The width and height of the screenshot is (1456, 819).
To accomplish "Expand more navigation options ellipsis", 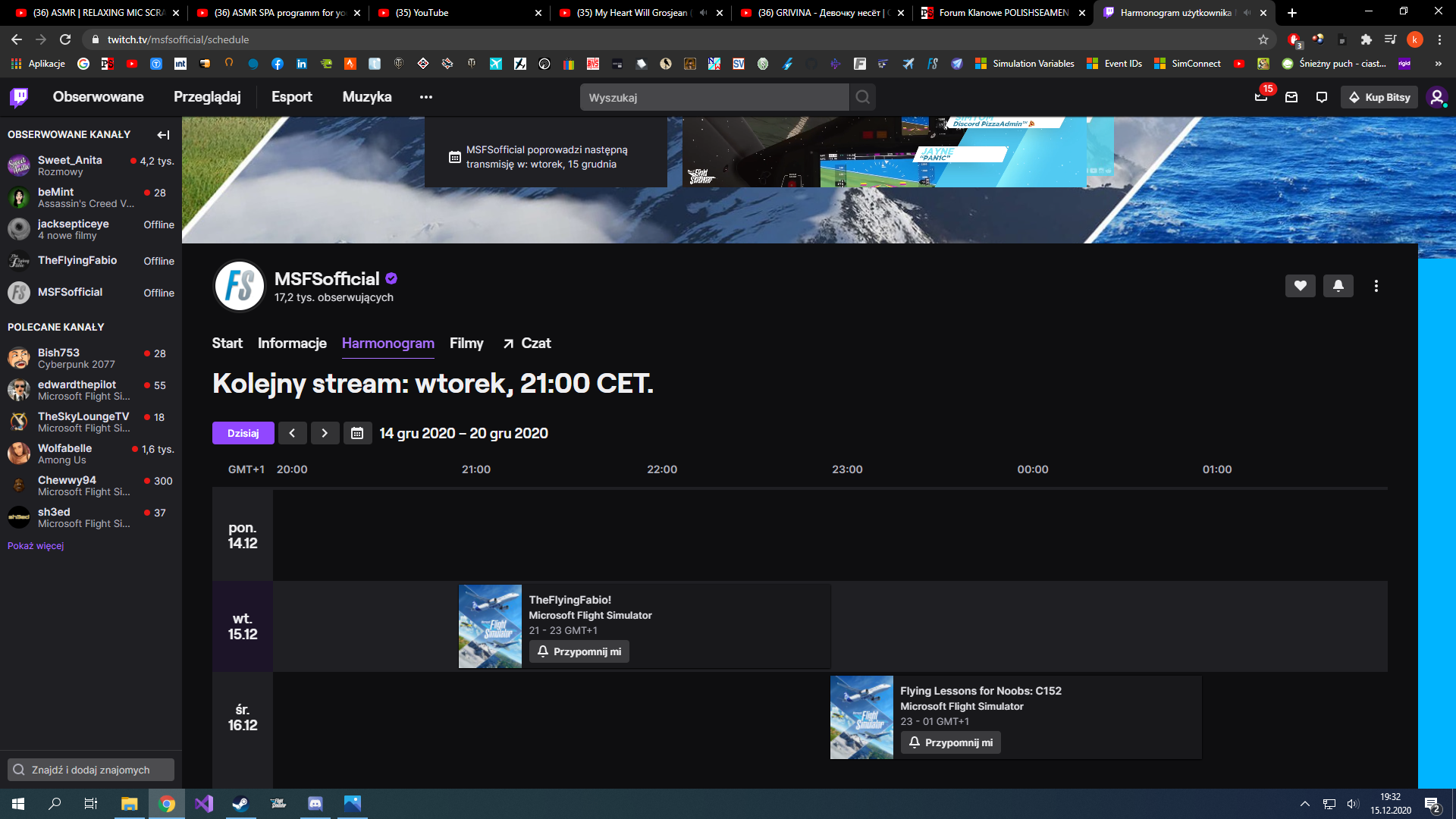I will [426, 97].
